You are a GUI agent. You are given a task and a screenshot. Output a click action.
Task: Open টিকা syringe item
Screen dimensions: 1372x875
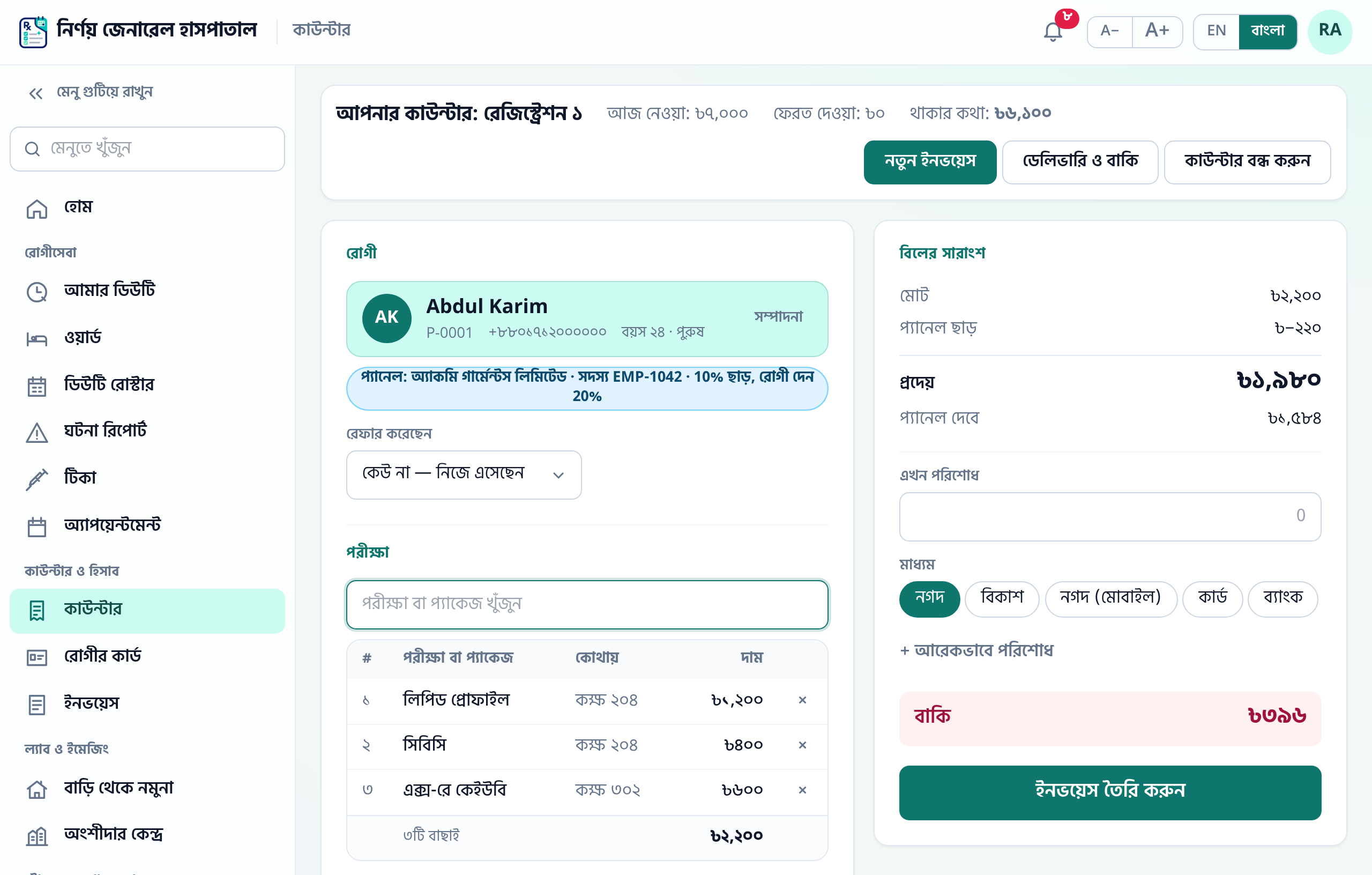coord(147,478)
